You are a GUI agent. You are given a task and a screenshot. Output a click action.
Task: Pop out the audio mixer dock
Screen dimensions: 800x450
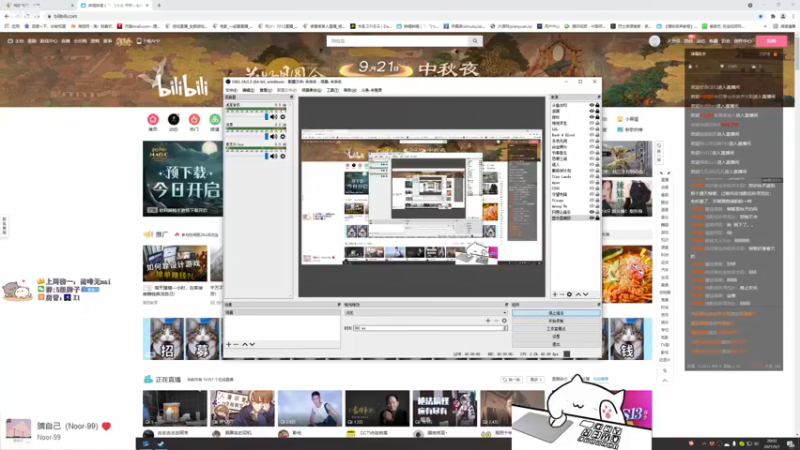point(291,97)
